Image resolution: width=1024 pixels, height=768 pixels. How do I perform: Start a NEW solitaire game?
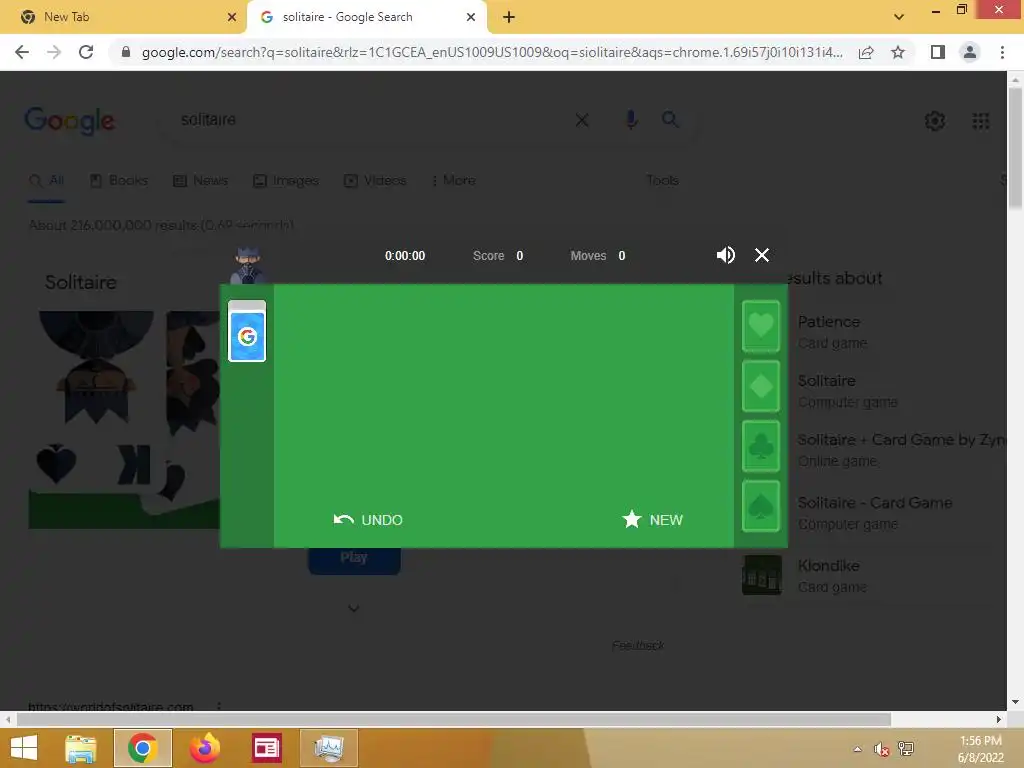(652, 520)
